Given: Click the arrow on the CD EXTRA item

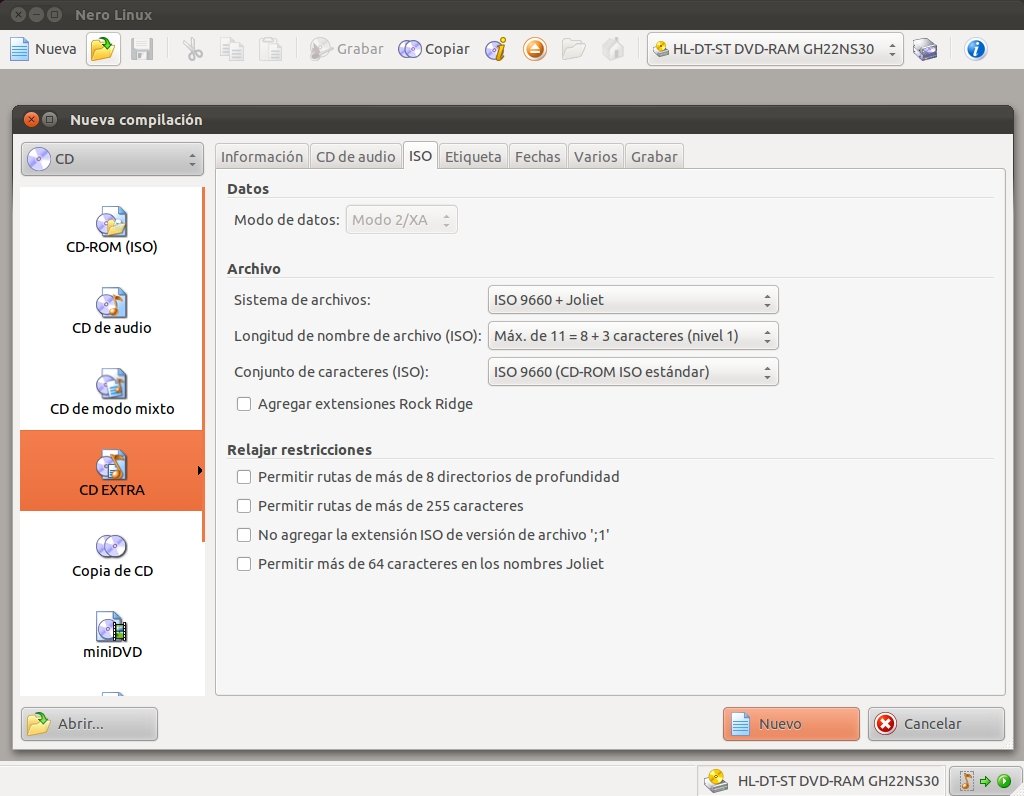Looking at the screenshot, I should (x=200, y=471).
